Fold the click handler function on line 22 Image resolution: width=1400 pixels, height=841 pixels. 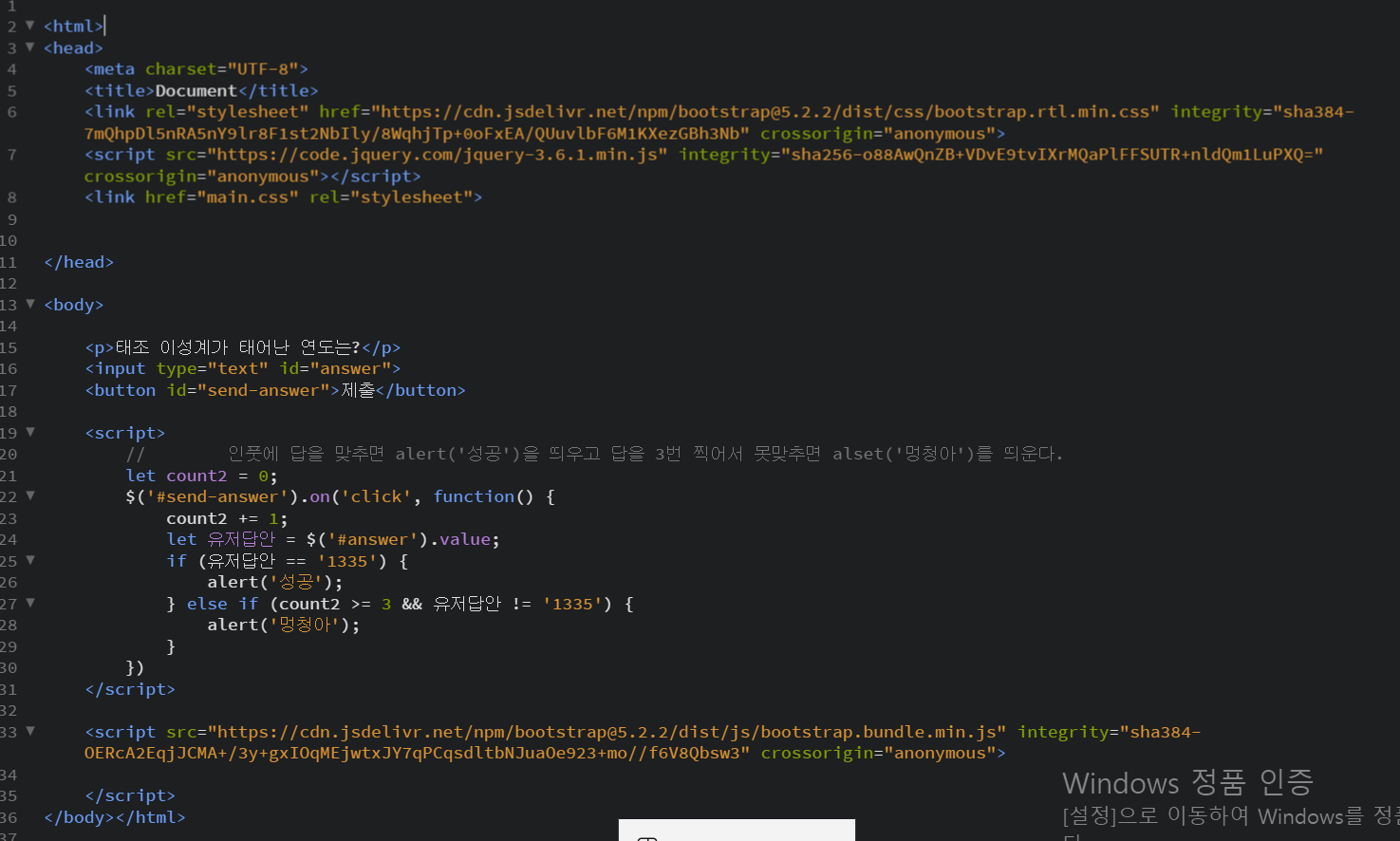pos(29,495)
